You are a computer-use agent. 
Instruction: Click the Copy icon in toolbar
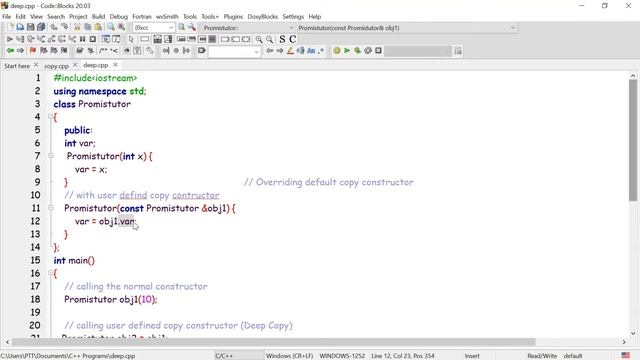click(87, 27)
